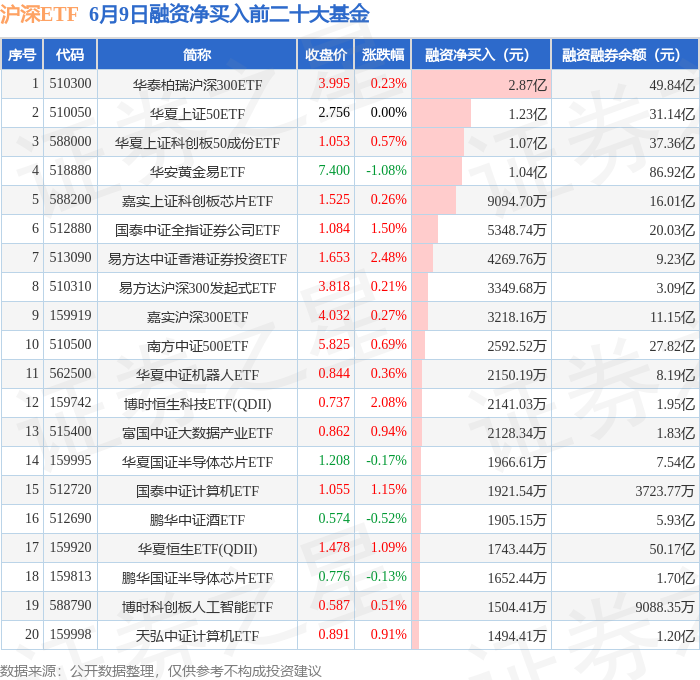This screenshot has width=700, height=680.
Task: Click the 涨跌幅 column header
Action: coord(383,54)
